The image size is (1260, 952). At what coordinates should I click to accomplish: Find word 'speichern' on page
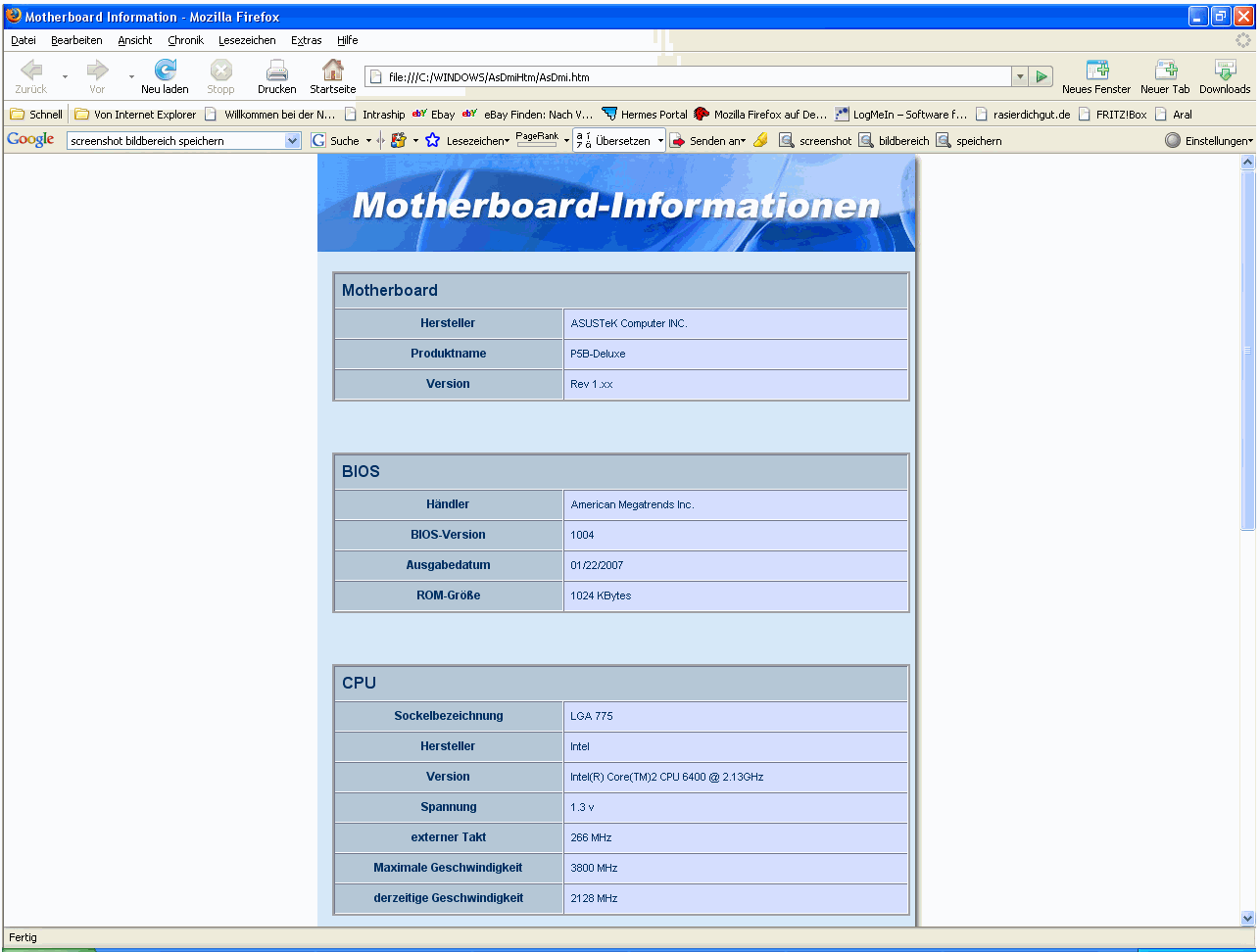click(x=969, y=141)
